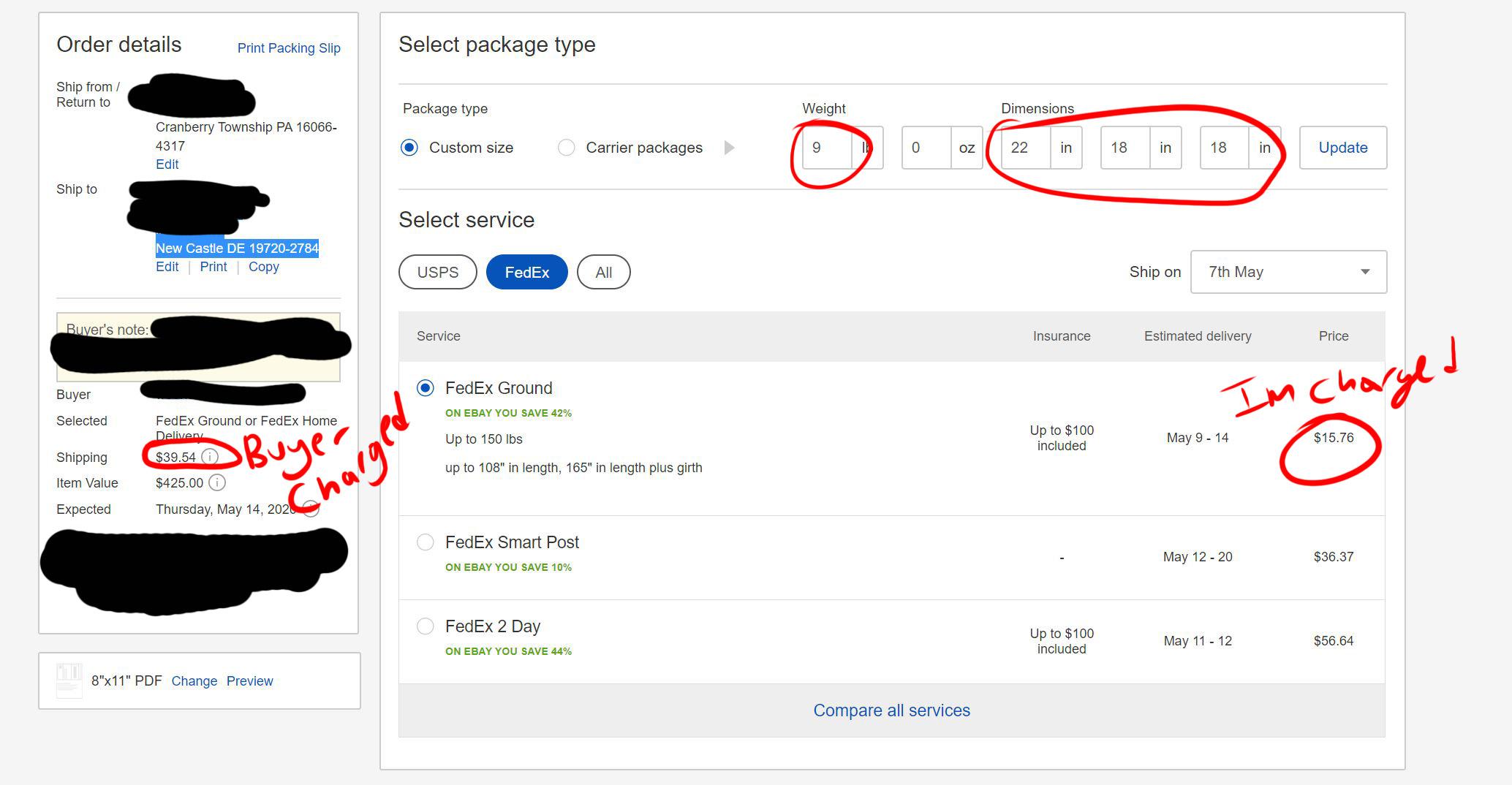
Task: Select the FedEx Ground service
Action: click(425, 388)
